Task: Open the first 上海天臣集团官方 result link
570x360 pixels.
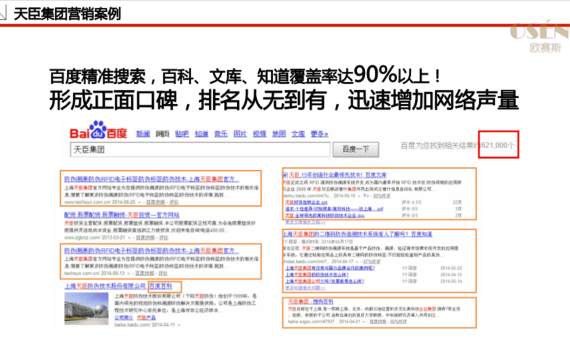Action: coord(152,179)
